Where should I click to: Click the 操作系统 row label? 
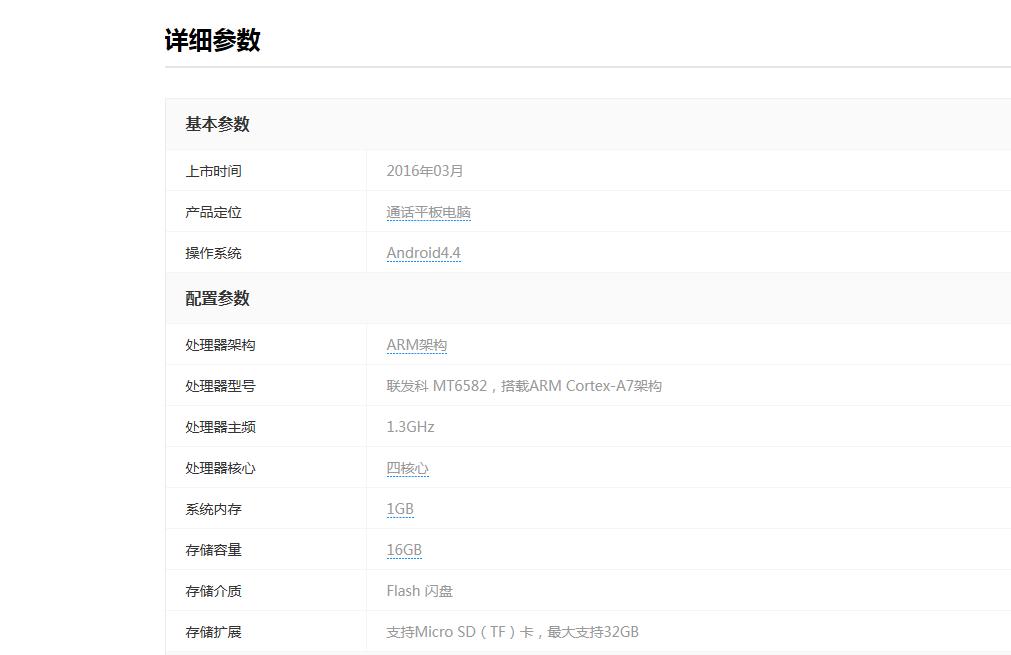[x=212, y=252]
